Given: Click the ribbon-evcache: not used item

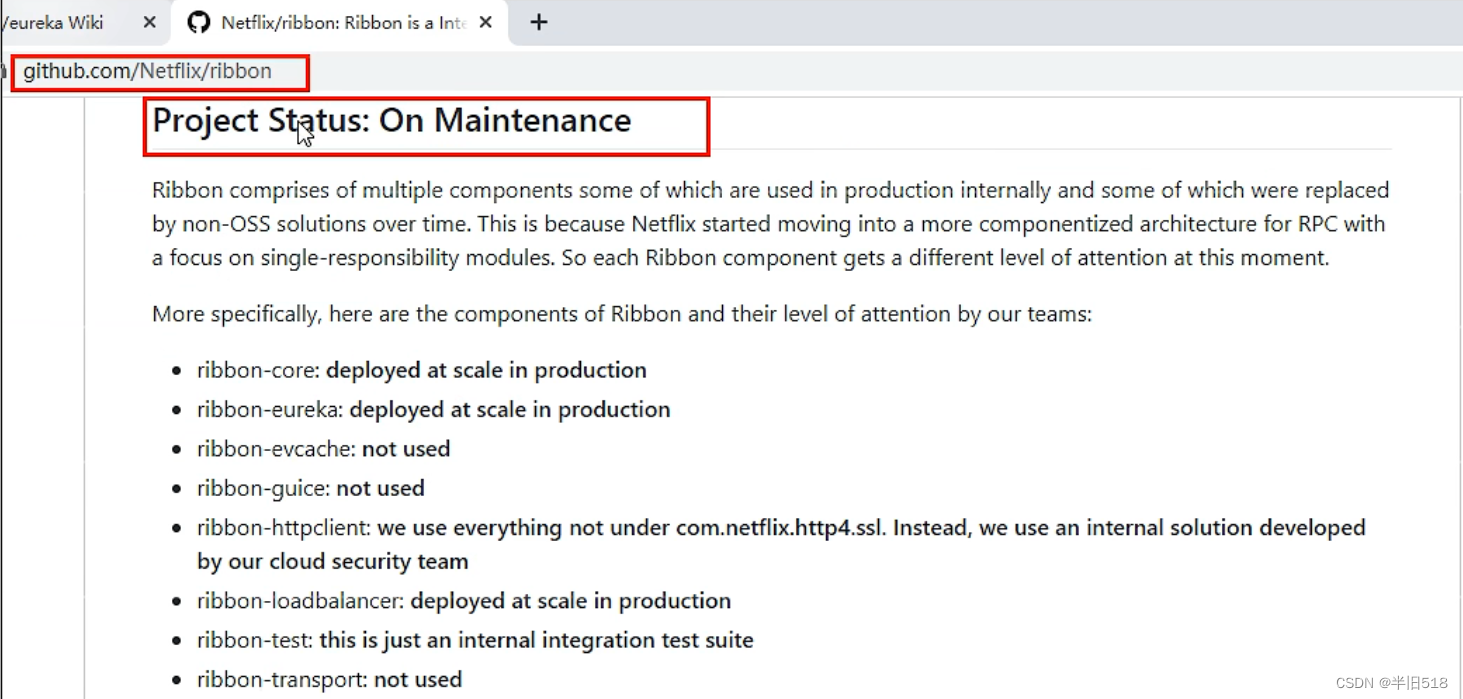Looking at the screenshot, I should point(323,449).
